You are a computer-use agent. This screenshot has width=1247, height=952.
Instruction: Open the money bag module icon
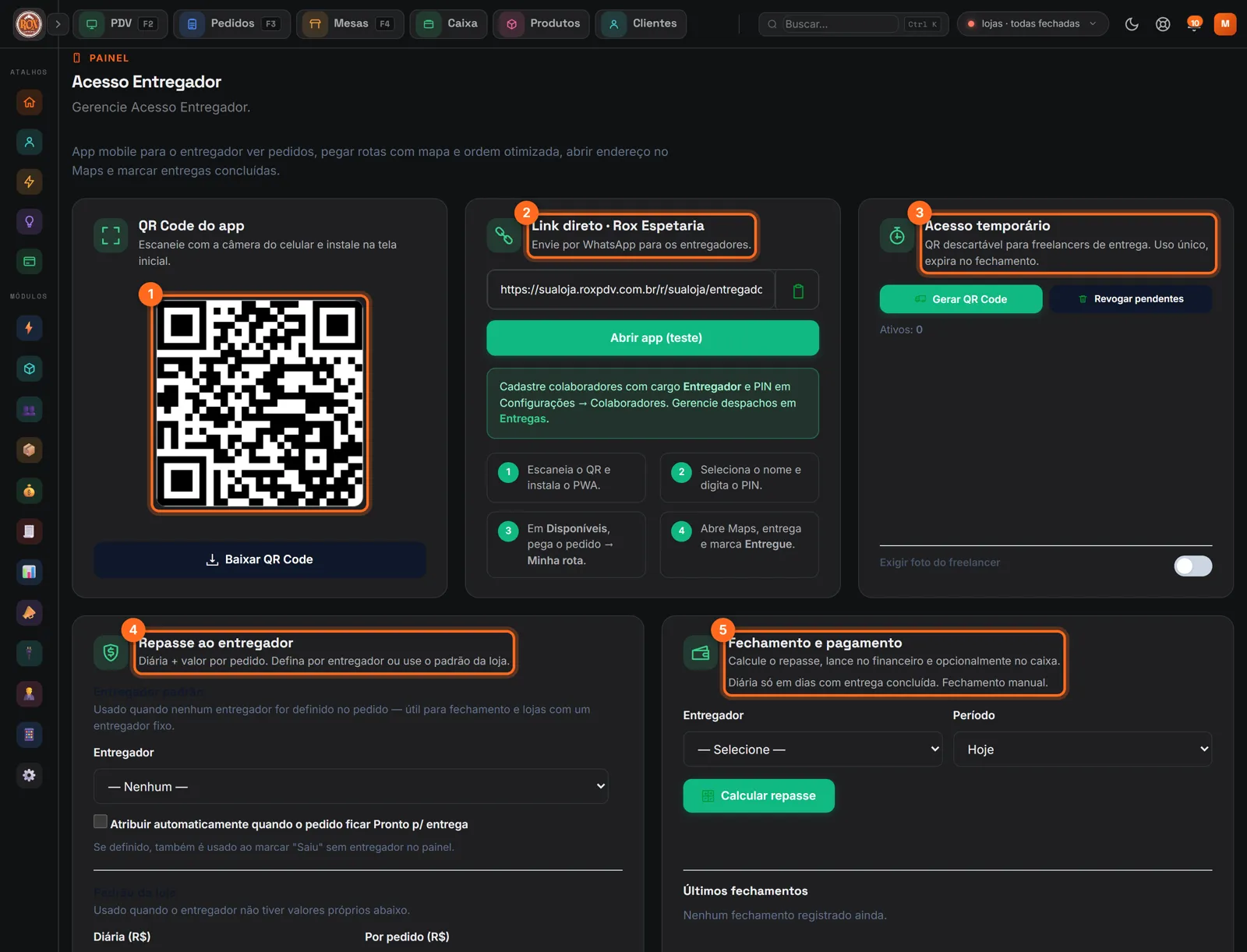29,491
